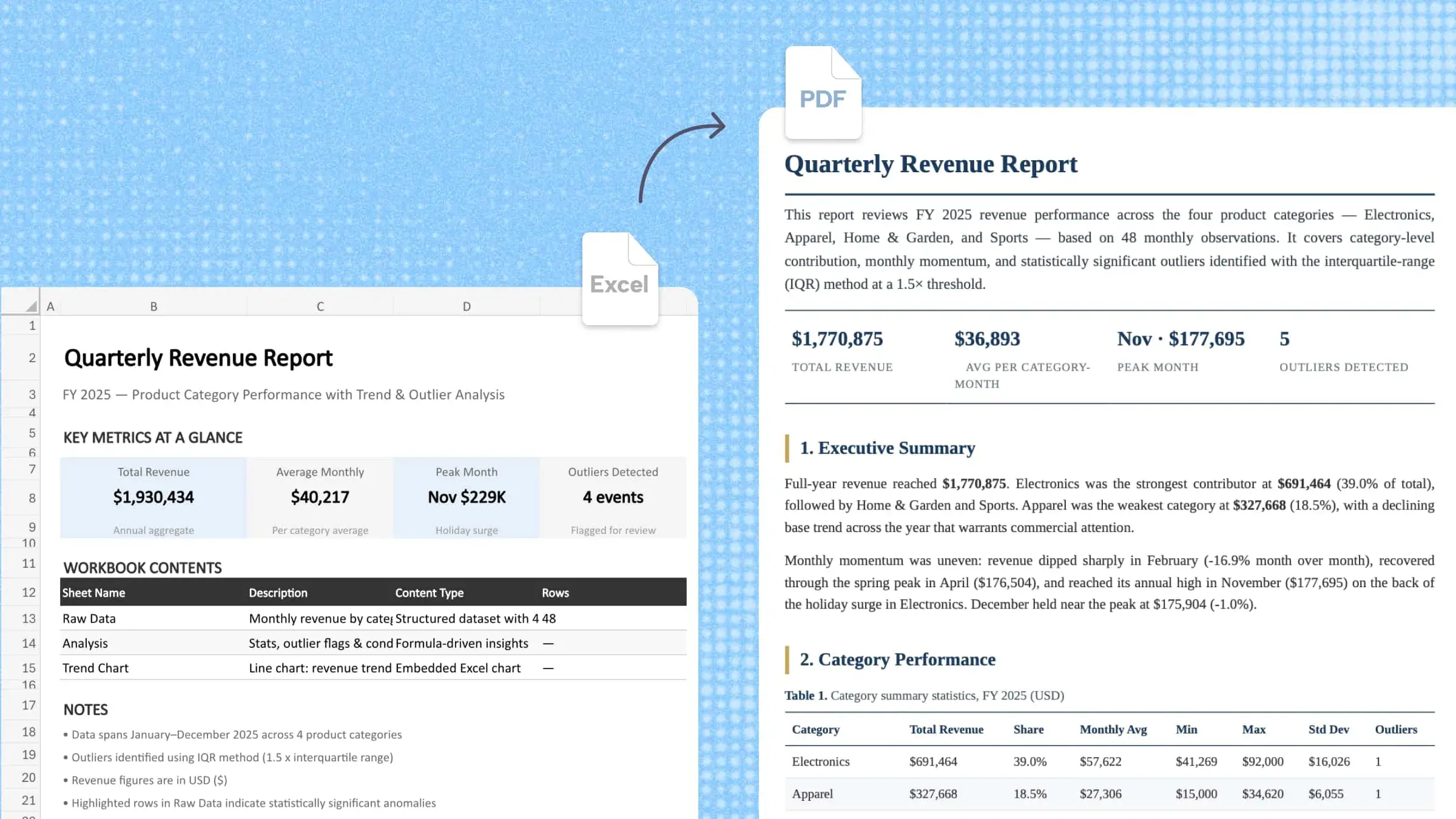Click the Quarterly Revenue Report spreadsheet title cell

198,358
